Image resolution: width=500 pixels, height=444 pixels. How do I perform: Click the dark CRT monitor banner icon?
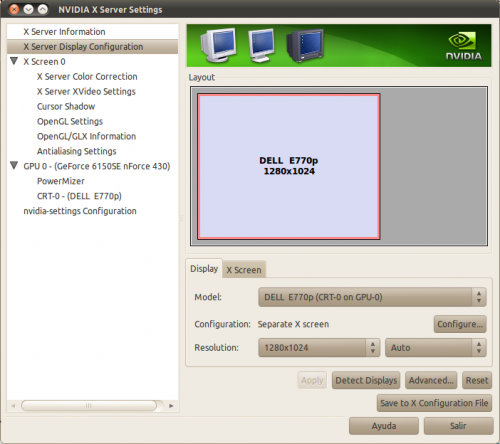coord(305,46)
